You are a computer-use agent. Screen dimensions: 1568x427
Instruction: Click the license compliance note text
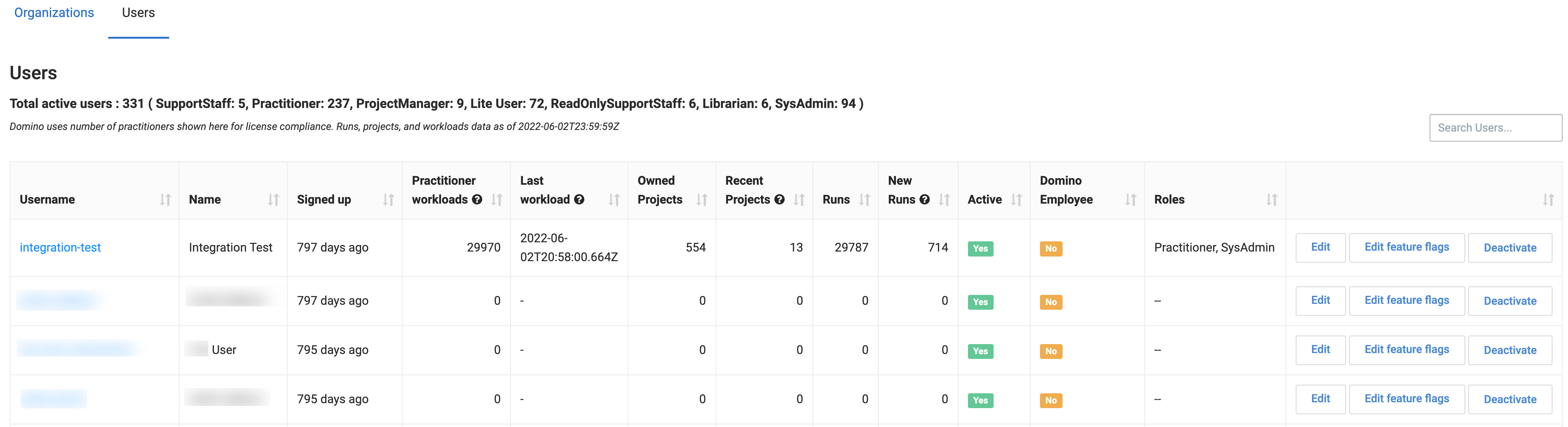314,127
